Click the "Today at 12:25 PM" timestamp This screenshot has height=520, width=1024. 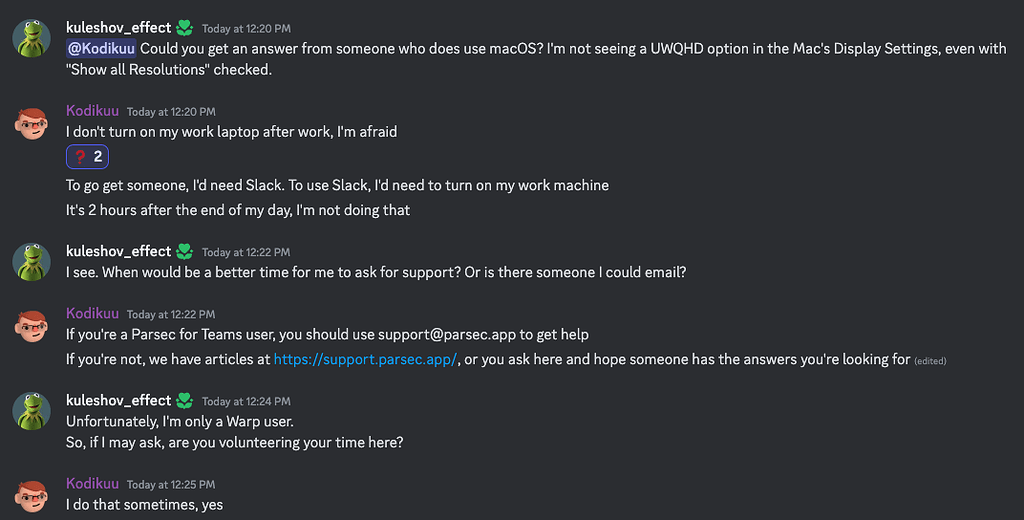[x=171, y=485]
